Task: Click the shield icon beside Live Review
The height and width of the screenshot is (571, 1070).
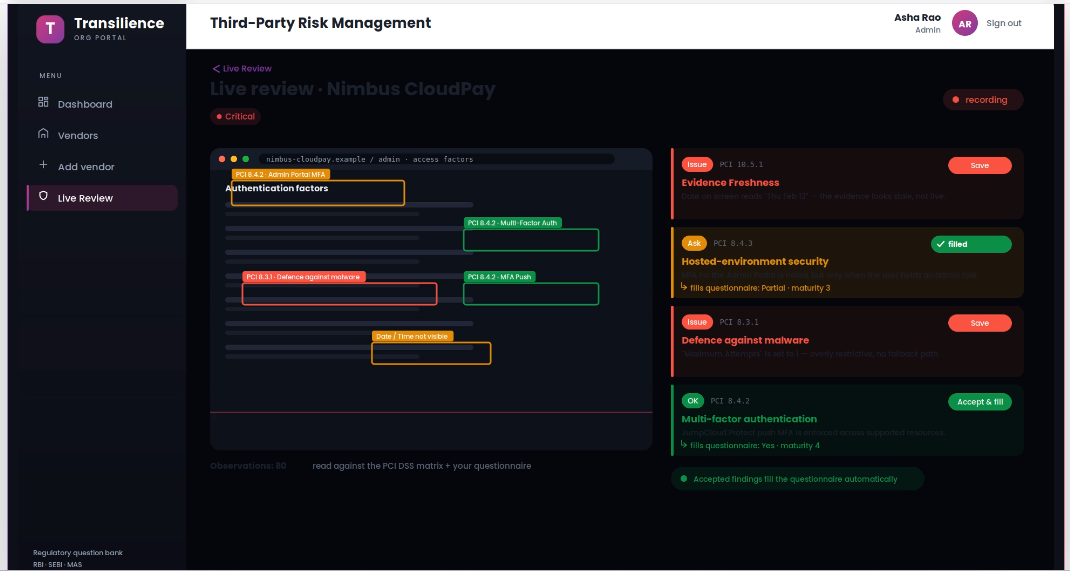Action: (43, 196)
